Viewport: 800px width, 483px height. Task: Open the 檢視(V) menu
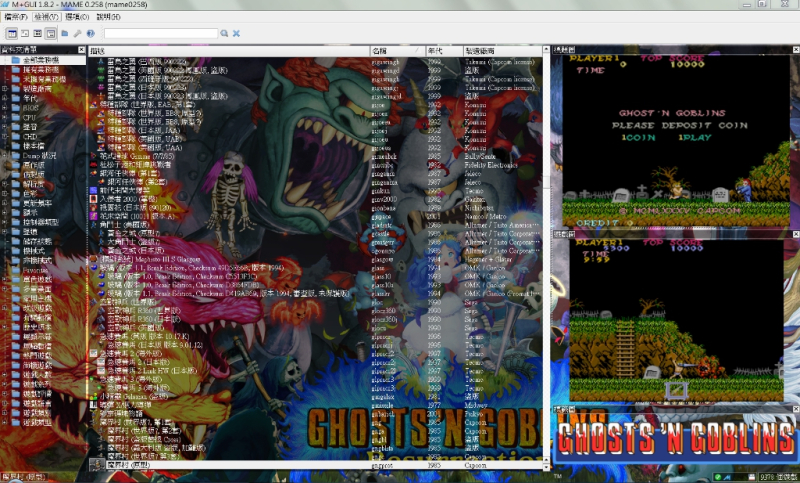click(x=47, y=17)
